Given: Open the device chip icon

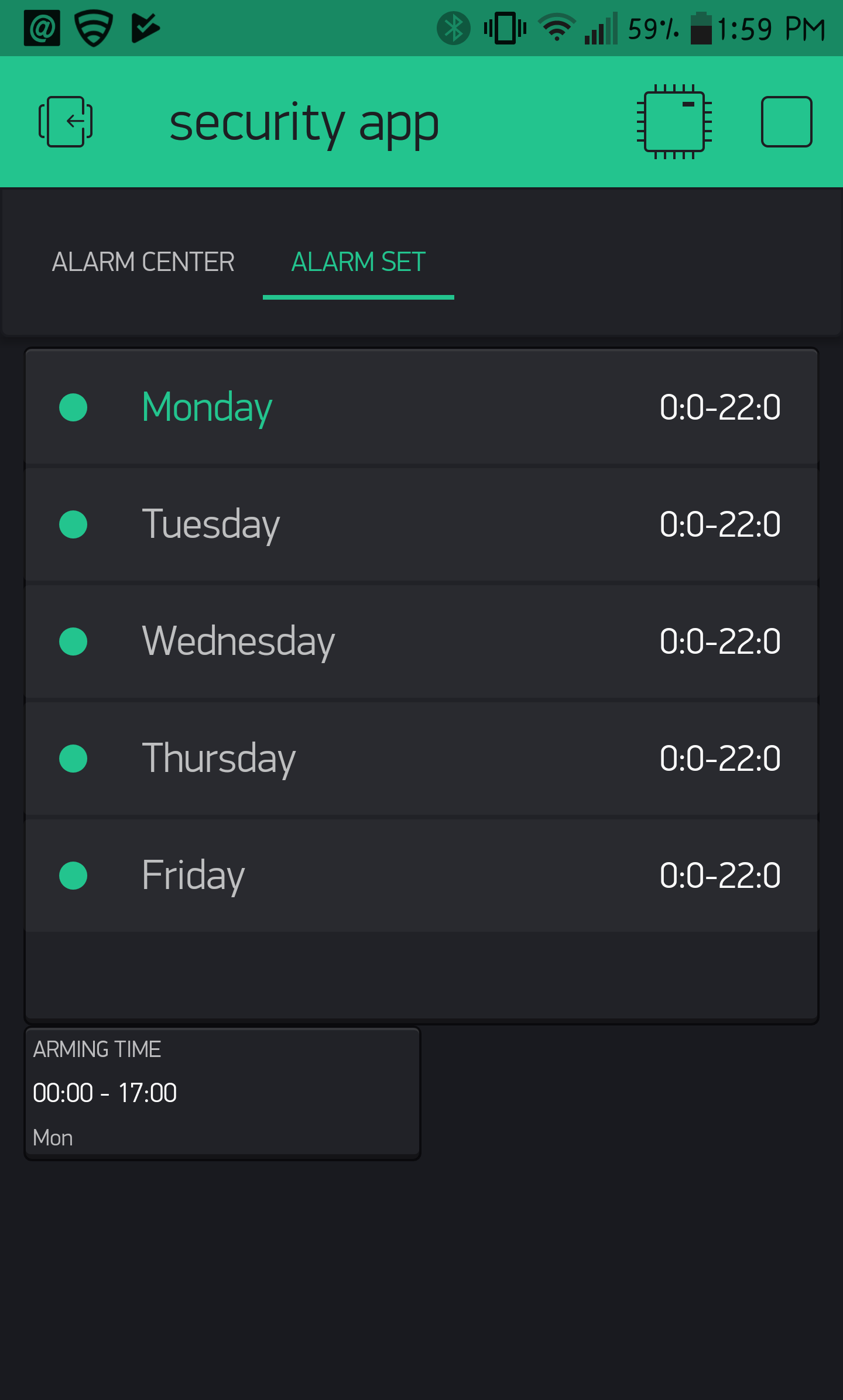Looking at the screenshot, I should 674,122.
